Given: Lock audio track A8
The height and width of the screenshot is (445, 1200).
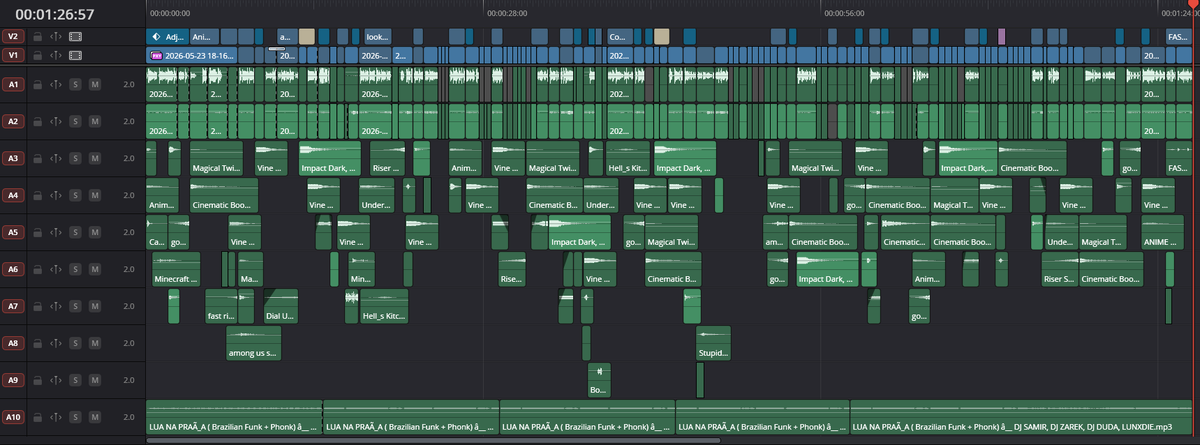Looking at the screenshot, I should [37, 344].
